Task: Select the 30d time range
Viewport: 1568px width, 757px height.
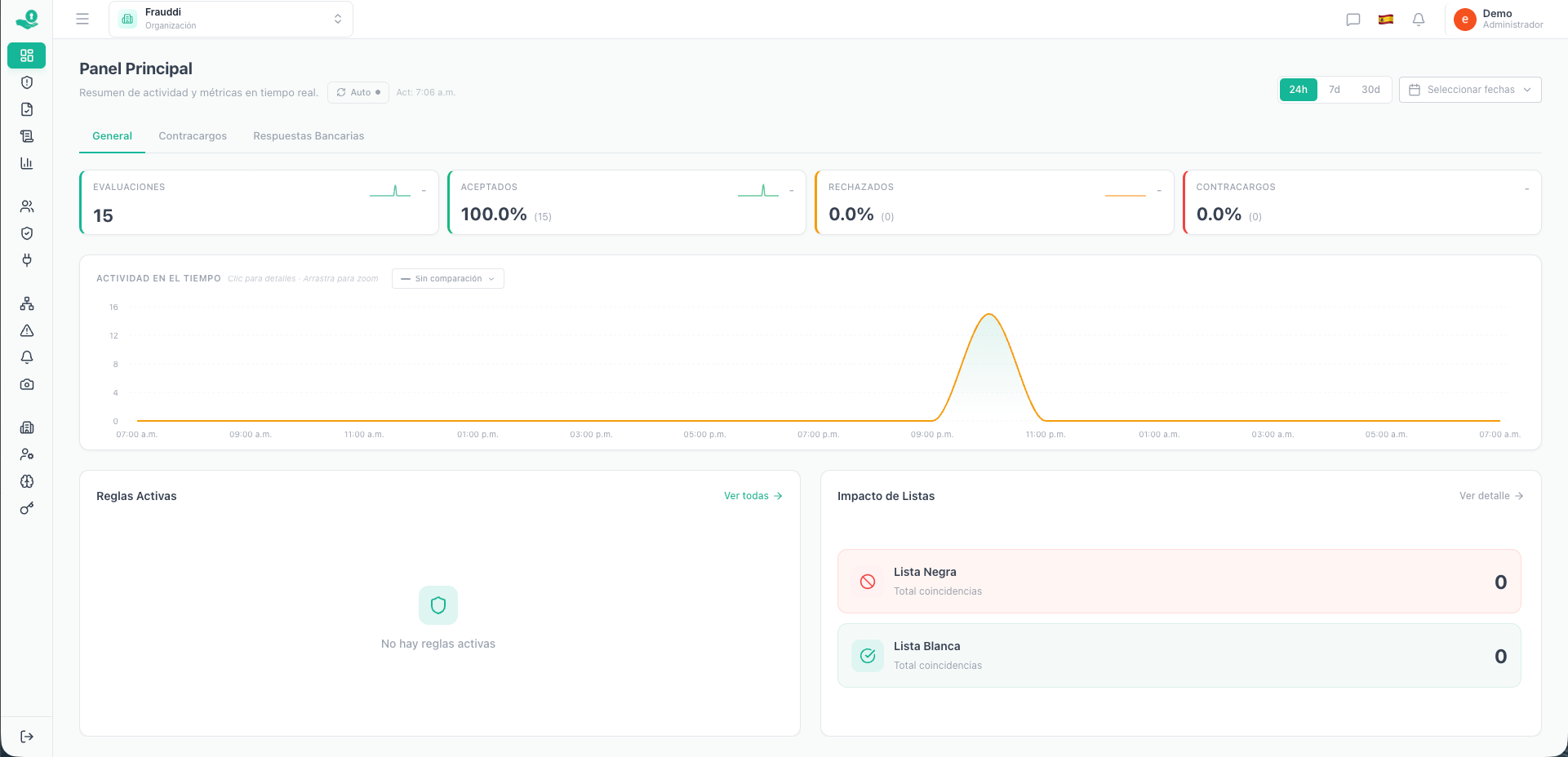Action: click(x=1370, y=89)
